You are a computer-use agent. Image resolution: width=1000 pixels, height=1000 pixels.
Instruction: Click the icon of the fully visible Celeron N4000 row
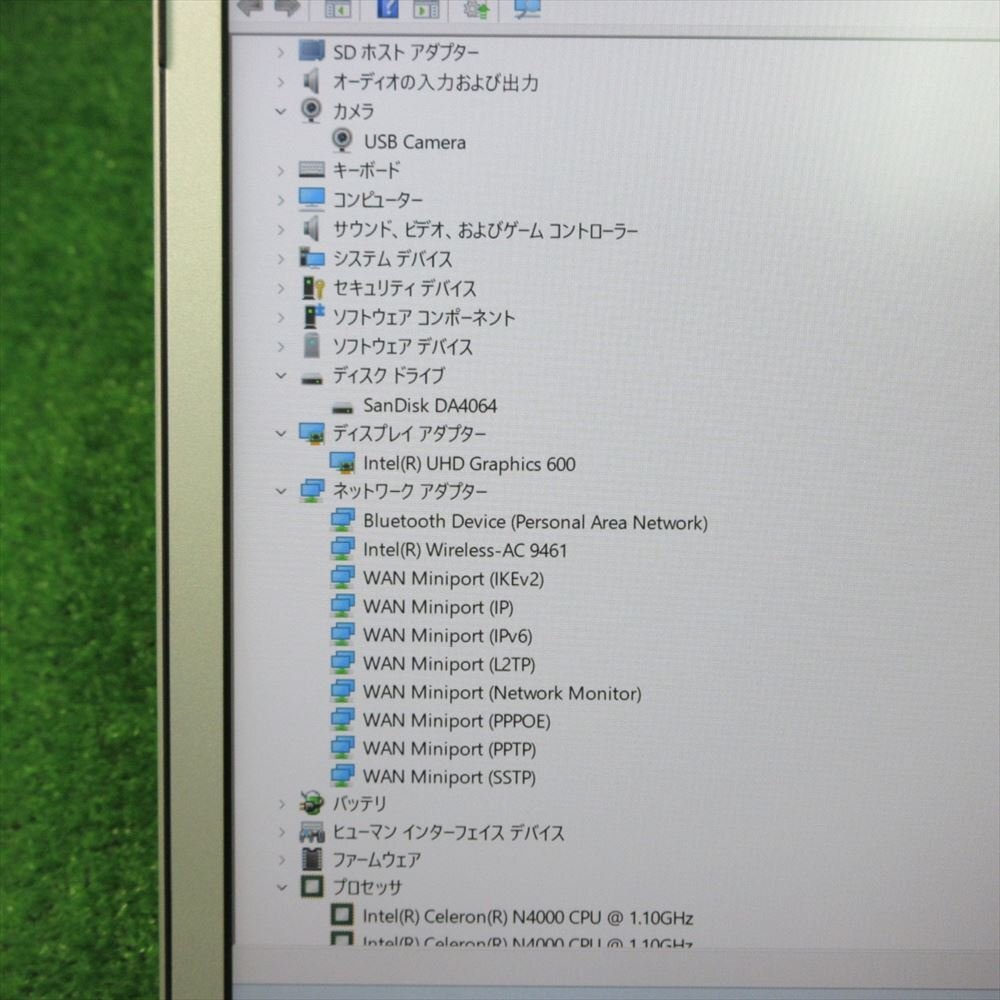(x=342, y=915)
